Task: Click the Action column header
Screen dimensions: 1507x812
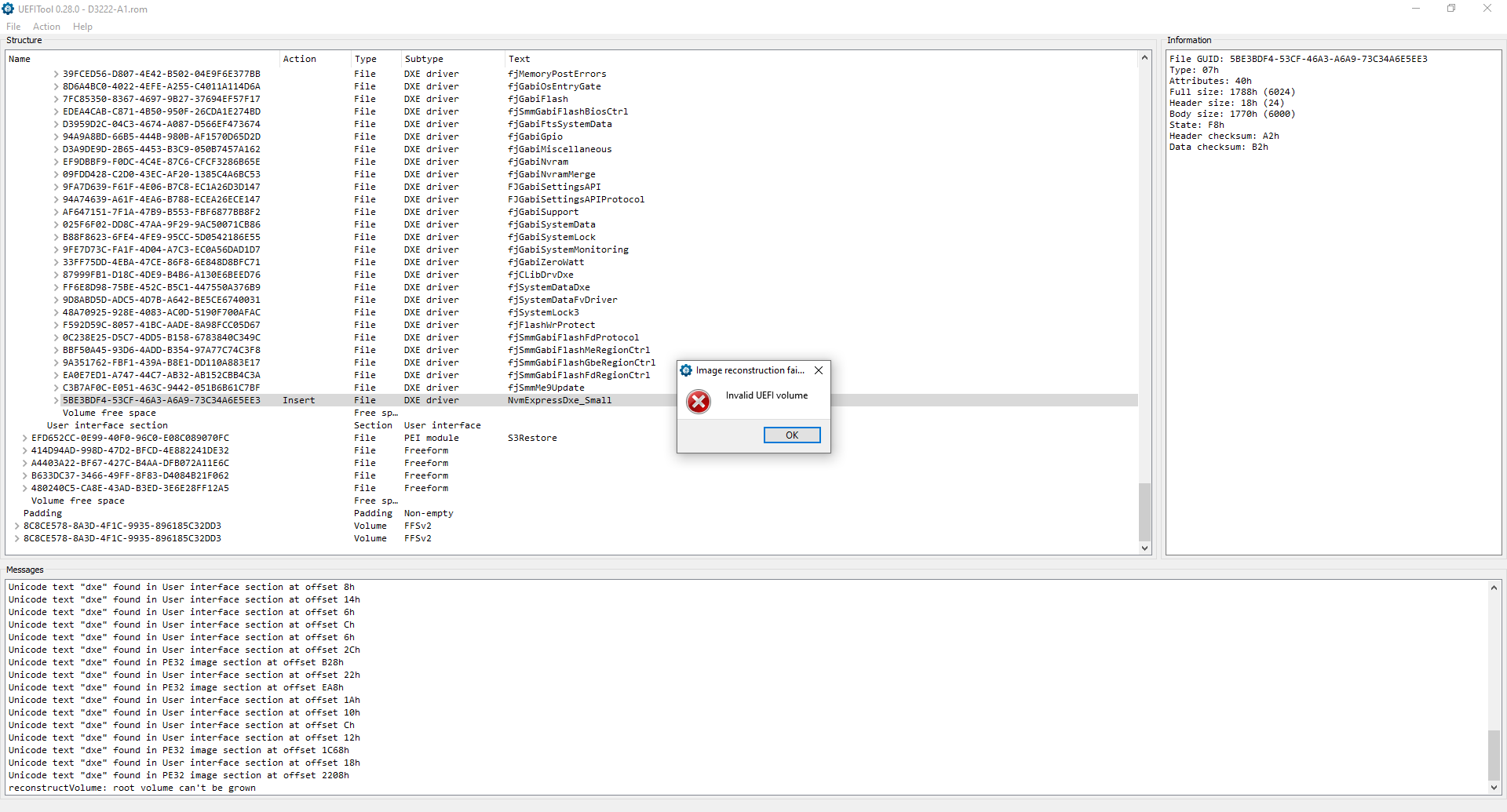Action: (315, 59)
